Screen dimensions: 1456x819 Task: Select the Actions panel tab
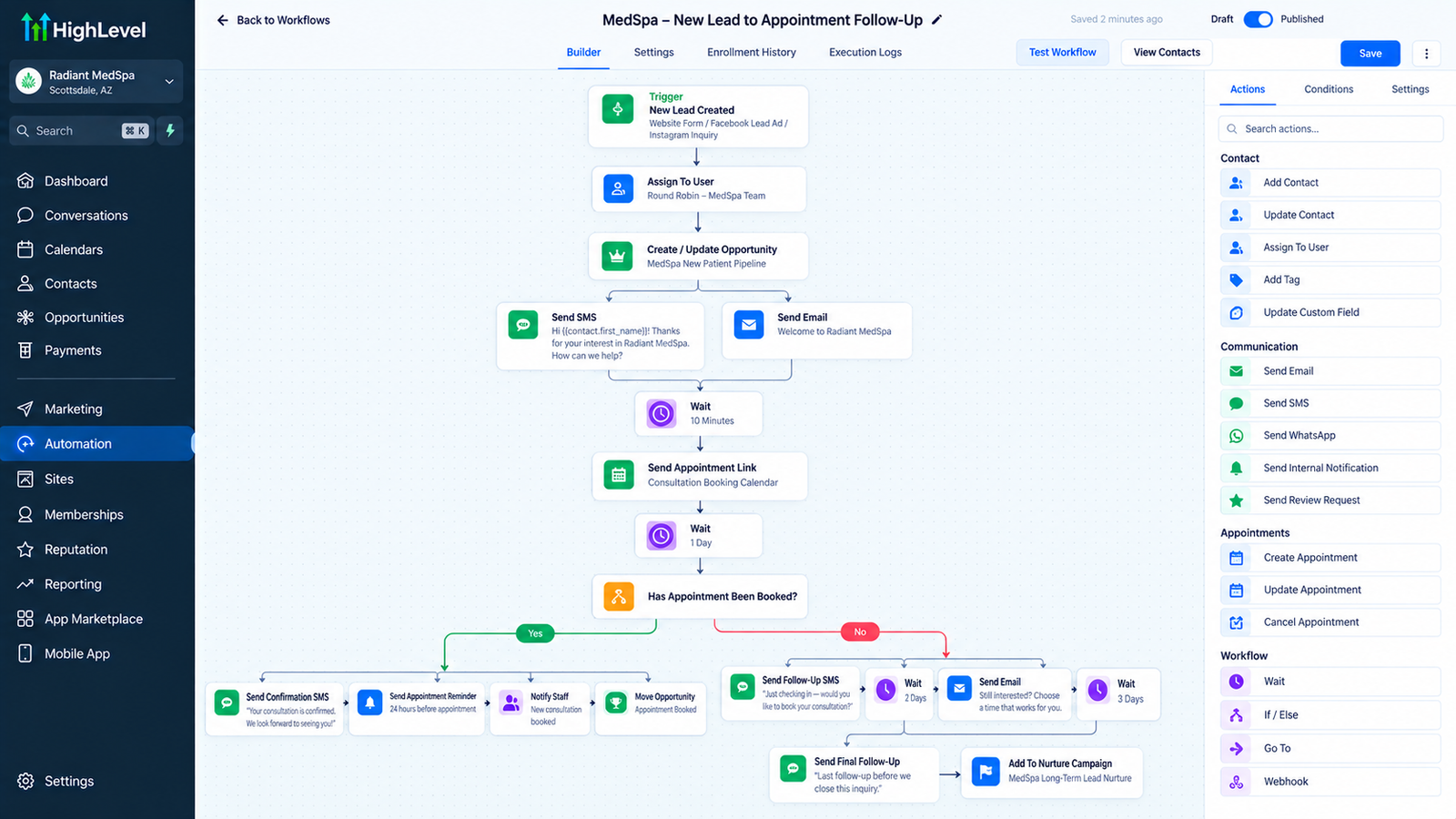point(1248,89)
